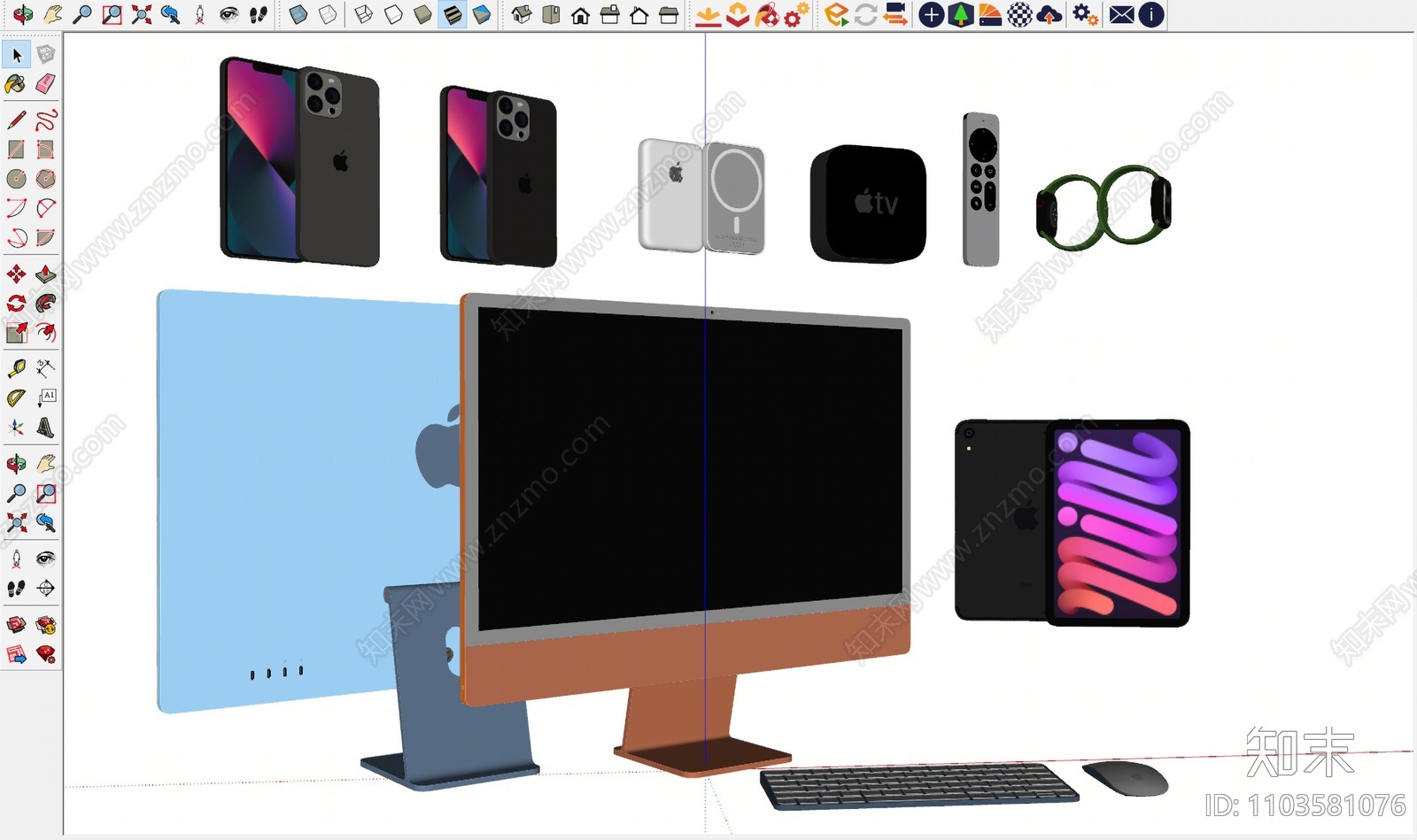Switch to Hidden Line face style
This screenshot has width=1417, height=840.
tap(393, 14)
